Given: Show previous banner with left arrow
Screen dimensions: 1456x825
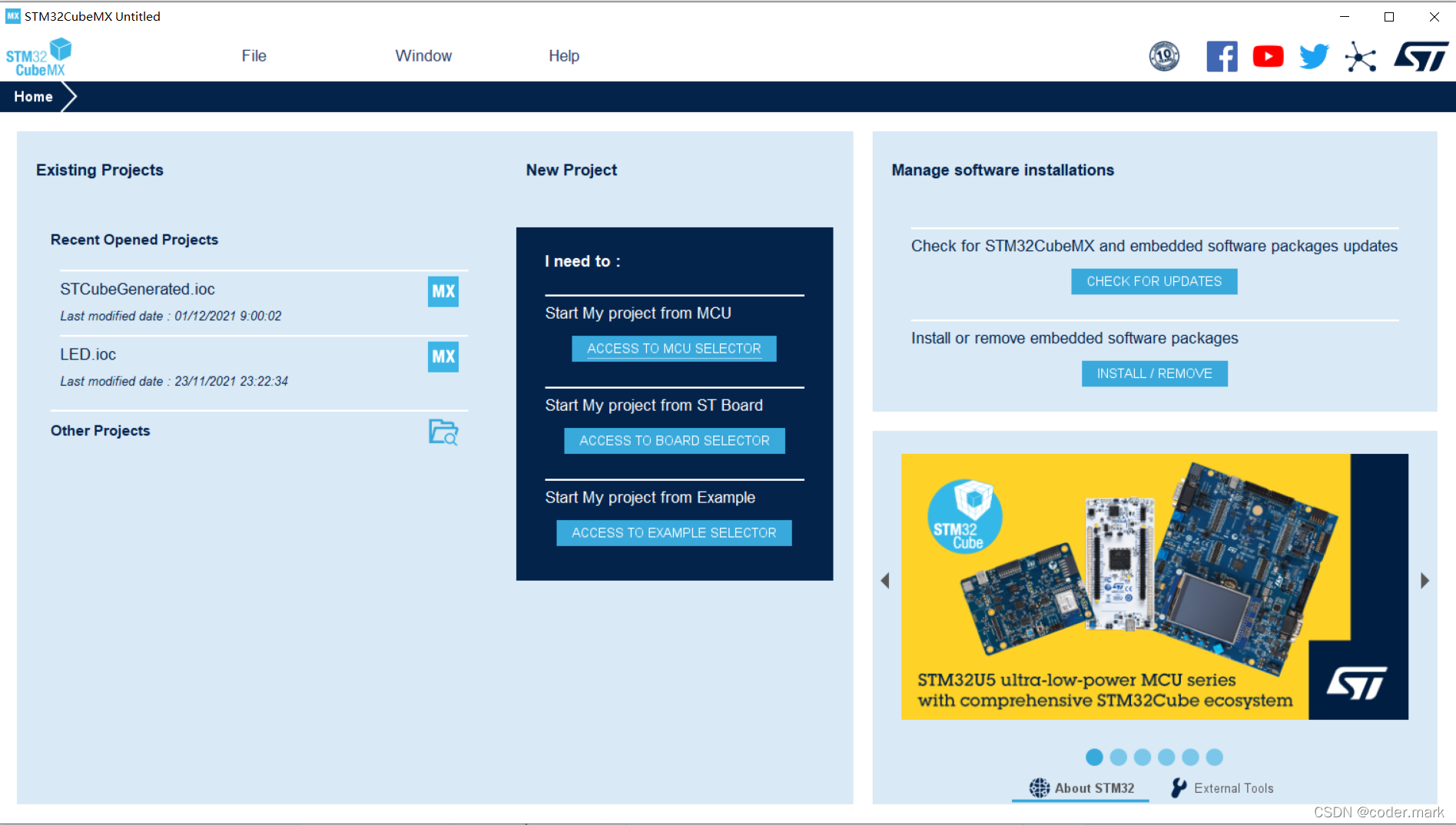Looking at the screenshot, I should coord(885,581).
